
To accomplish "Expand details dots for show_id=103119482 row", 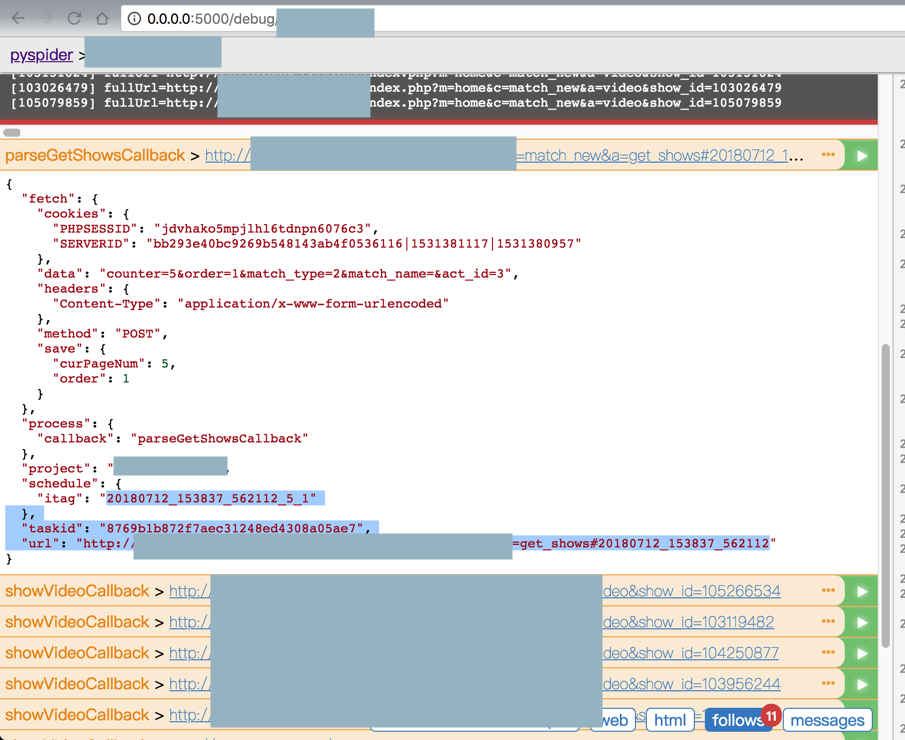I will (828, 621).
